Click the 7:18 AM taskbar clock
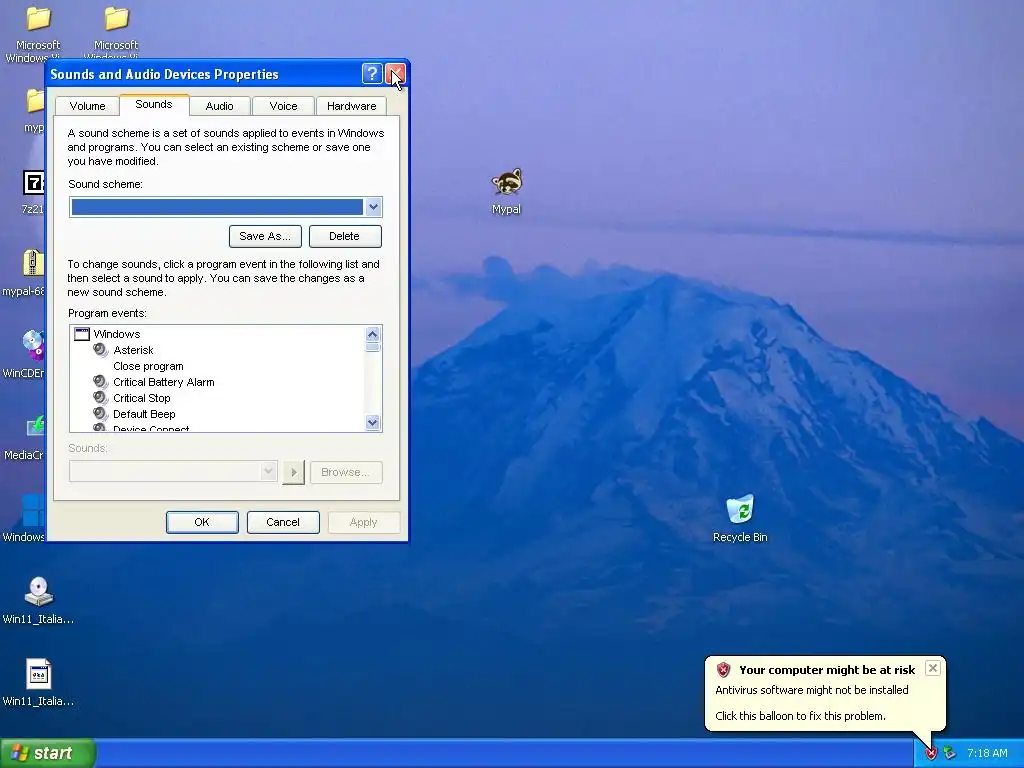This screenshot has width=1024, height=768. 987,753
